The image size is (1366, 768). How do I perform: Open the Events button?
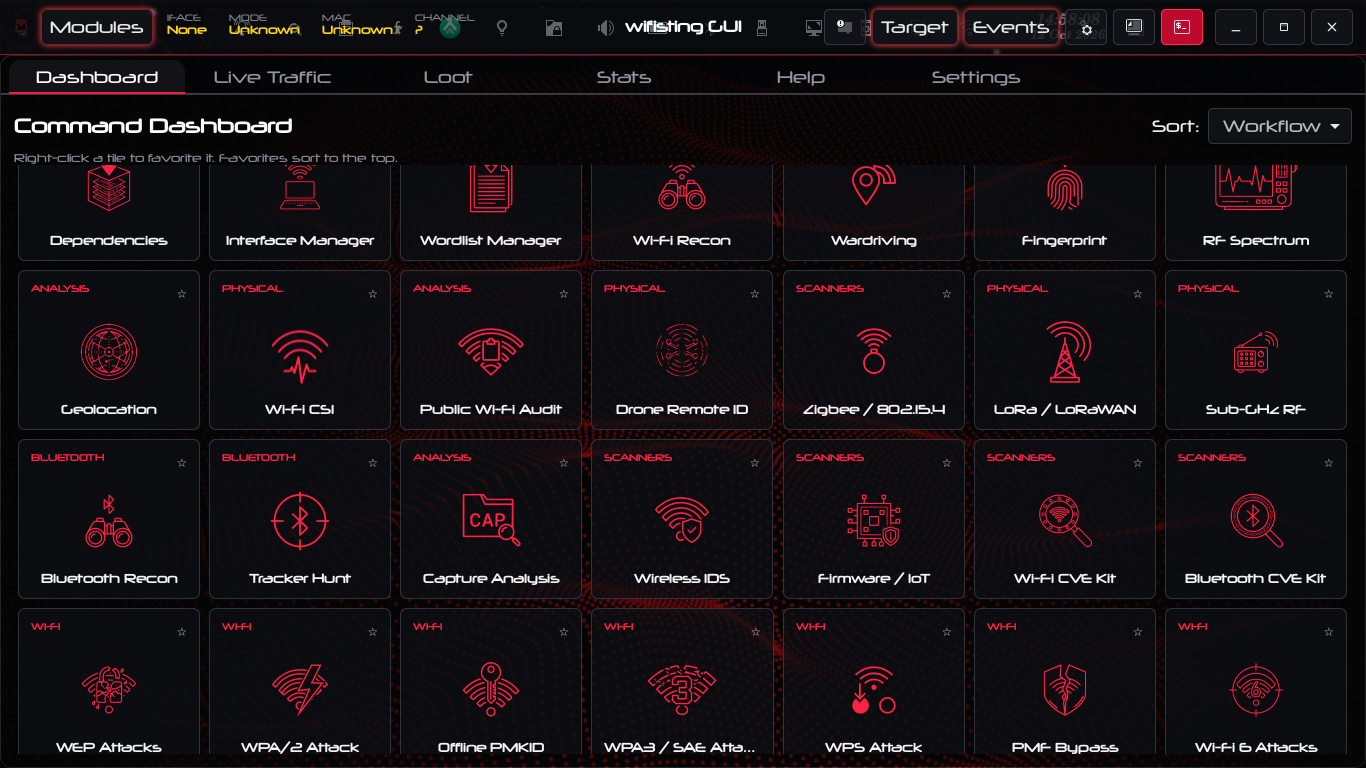click(1011, 28)
